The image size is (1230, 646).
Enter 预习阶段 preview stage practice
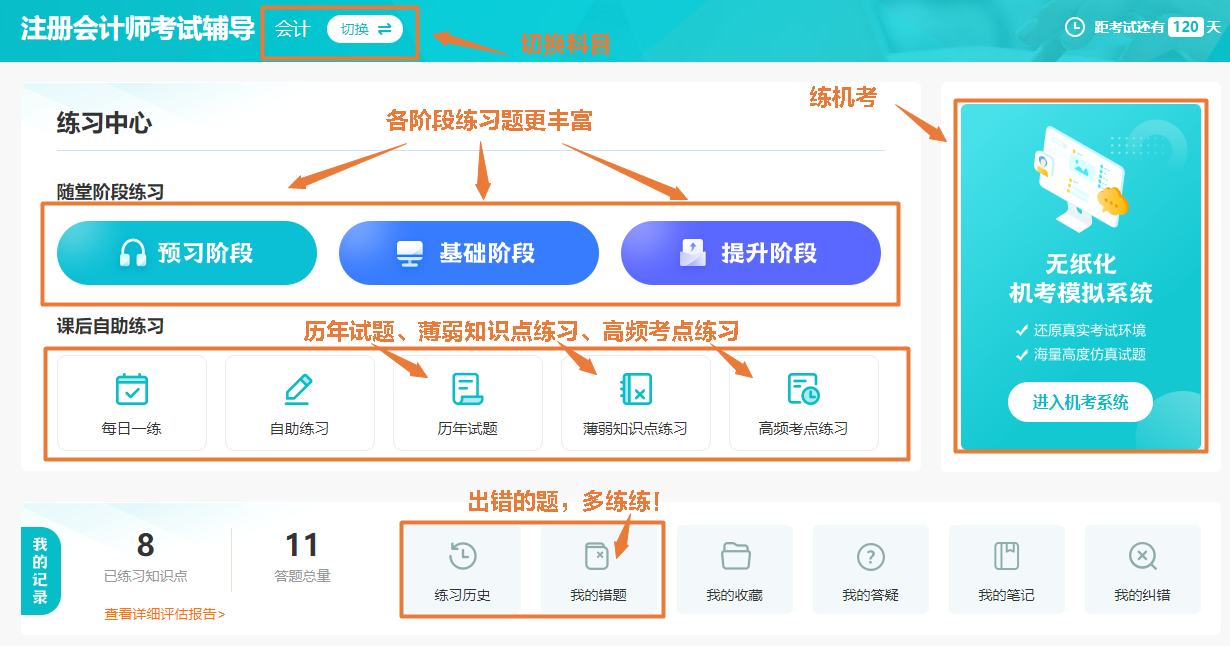(x=187, y=253)
